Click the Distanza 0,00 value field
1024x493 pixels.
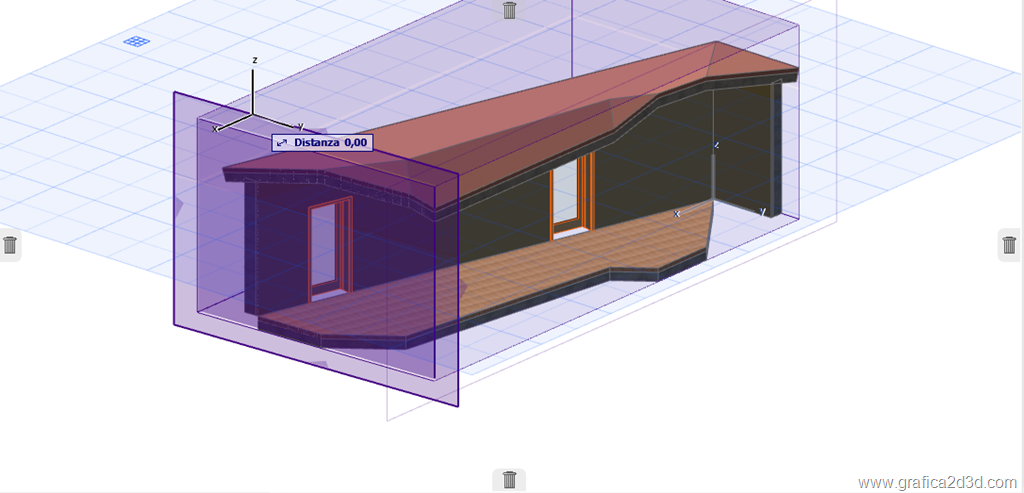coord(357,143)
